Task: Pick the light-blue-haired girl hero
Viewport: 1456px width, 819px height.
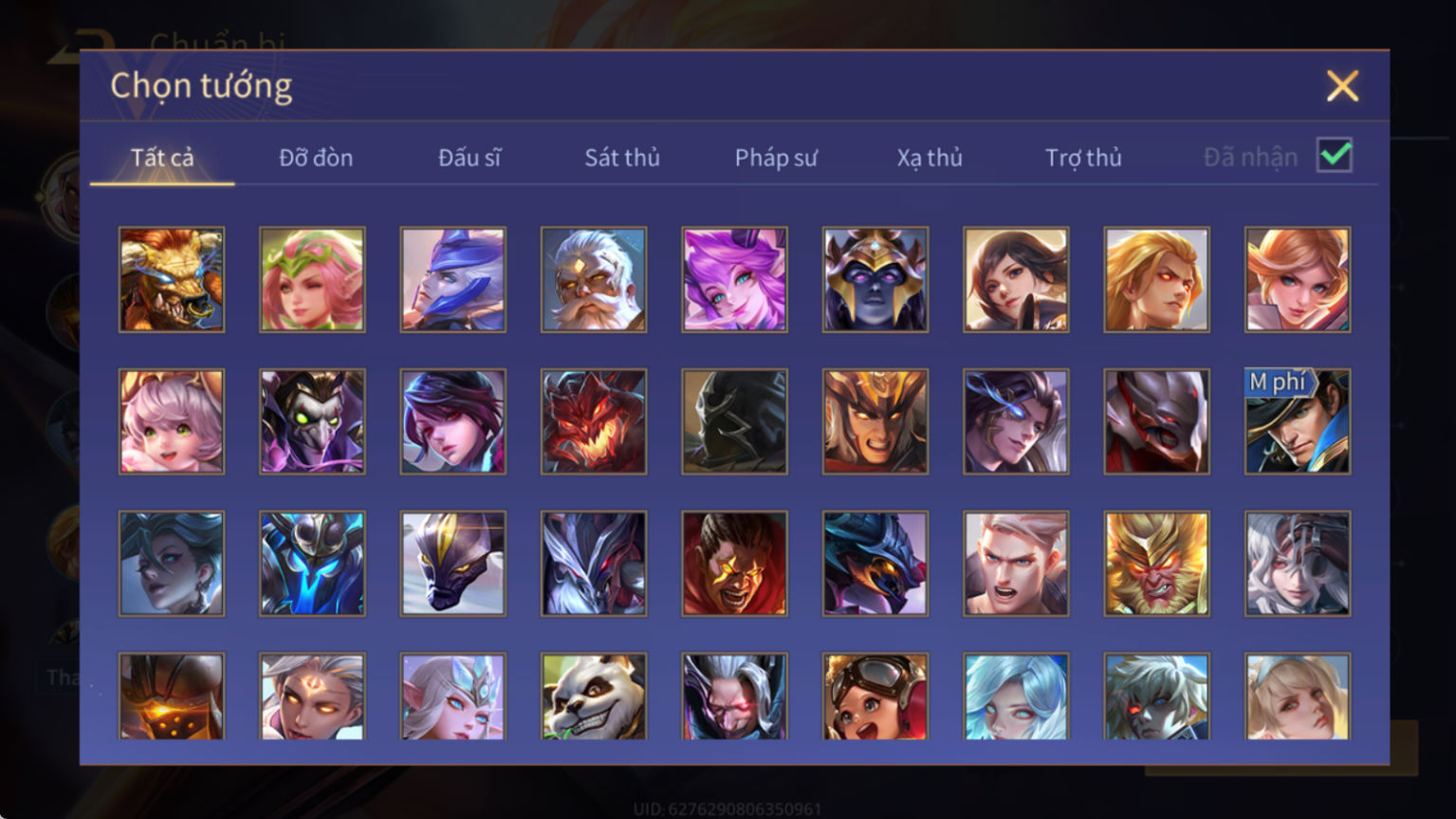Action: tap(1016, 696)
